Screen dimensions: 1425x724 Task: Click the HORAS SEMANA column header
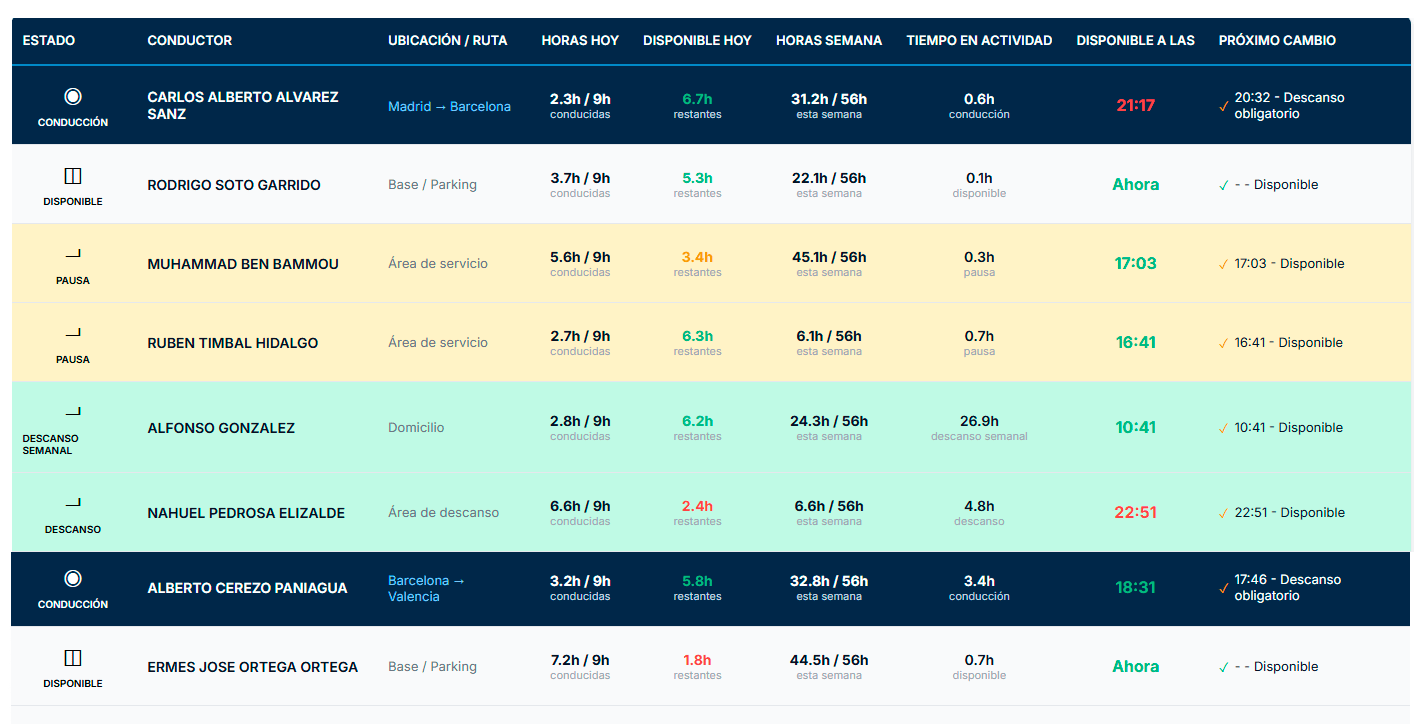coord(828,41)
